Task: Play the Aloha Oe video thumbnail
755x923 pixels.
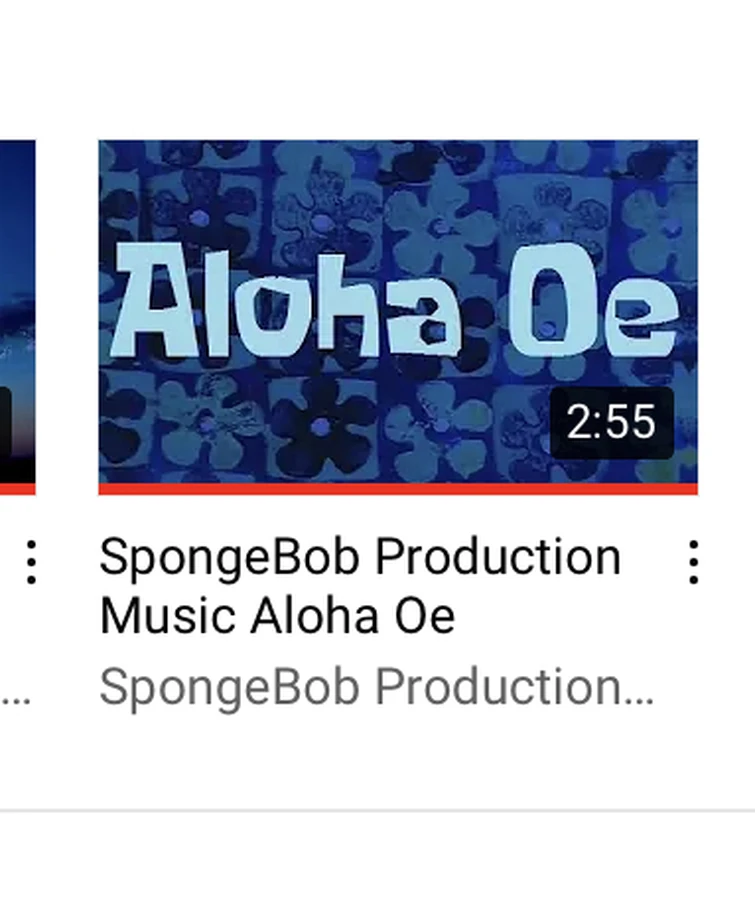Action: point(398,312)
